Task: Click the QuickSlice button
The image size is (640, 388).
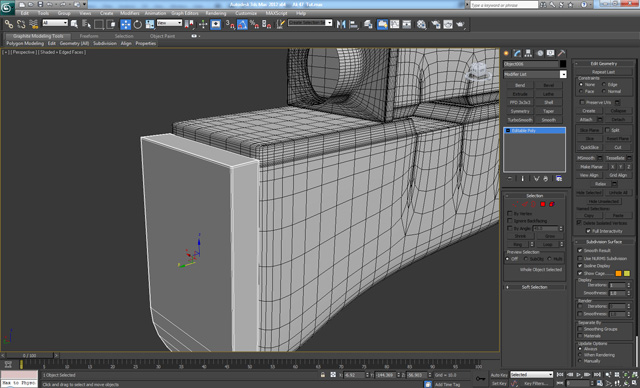Action: (x=589, y=147)
